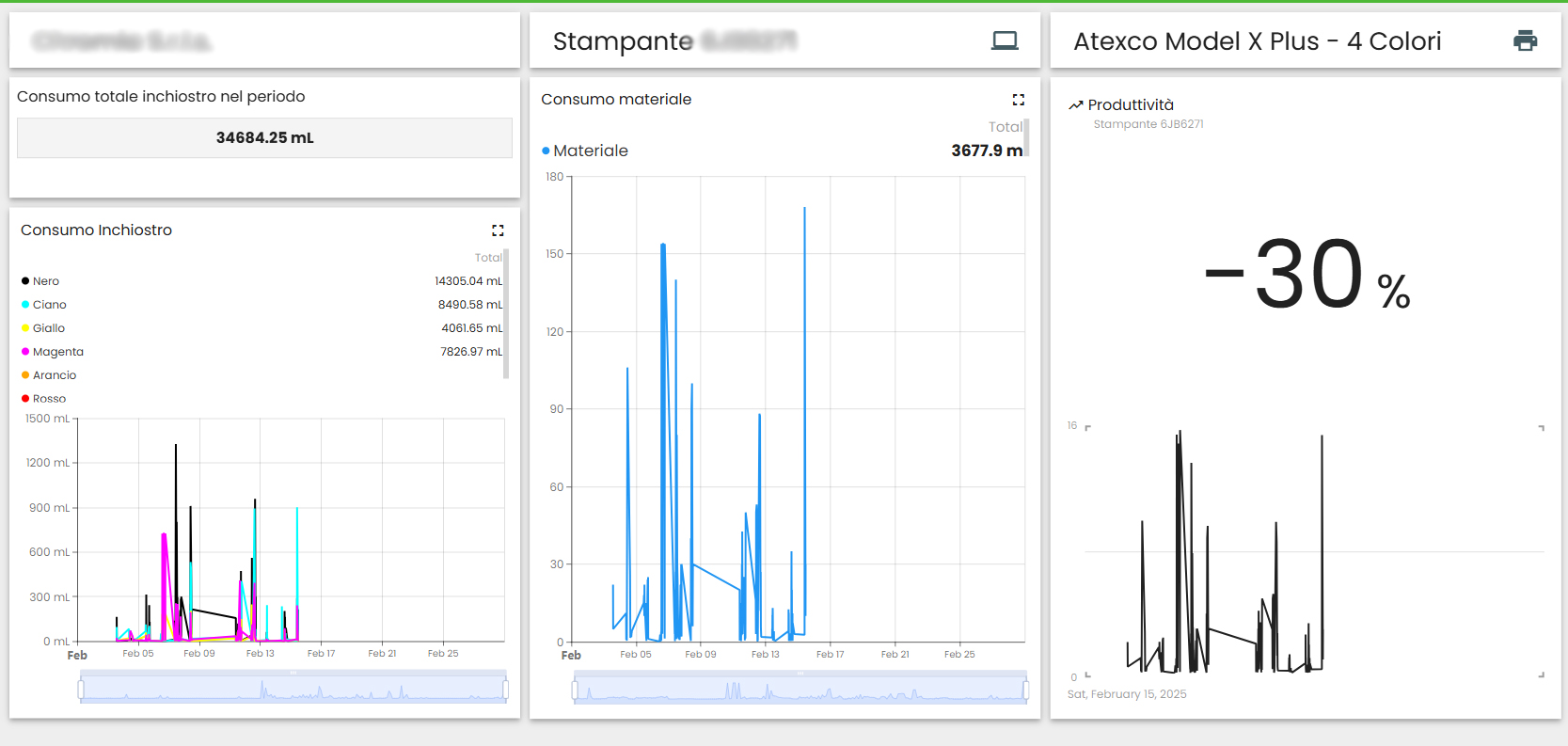Toggle the Giallo ink series in legend
The height and width of the screenshot is (746, 1568).
[48, 328]
